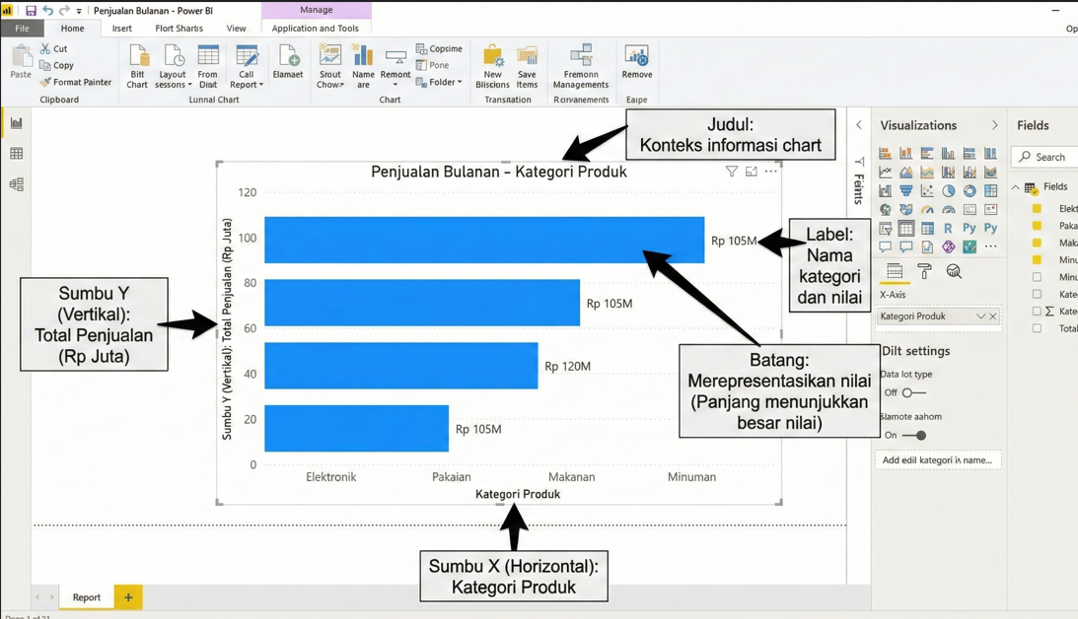Open the File menu
This screenshot has height=619, width=1078.
[22, 28]
